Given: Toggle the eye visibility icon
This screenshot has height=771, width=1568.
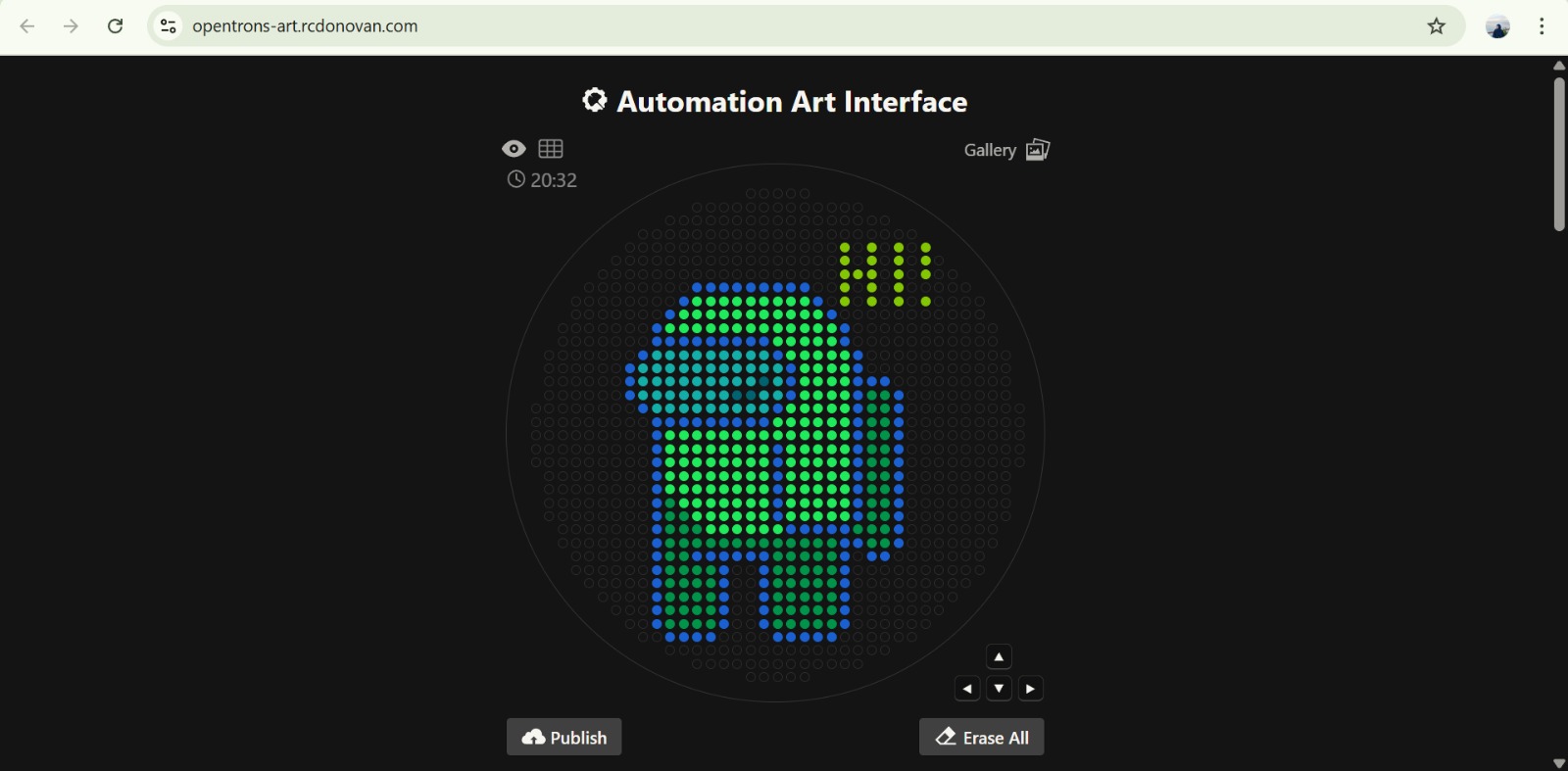Looking at the screenshot, I should [x=514, y=149].
